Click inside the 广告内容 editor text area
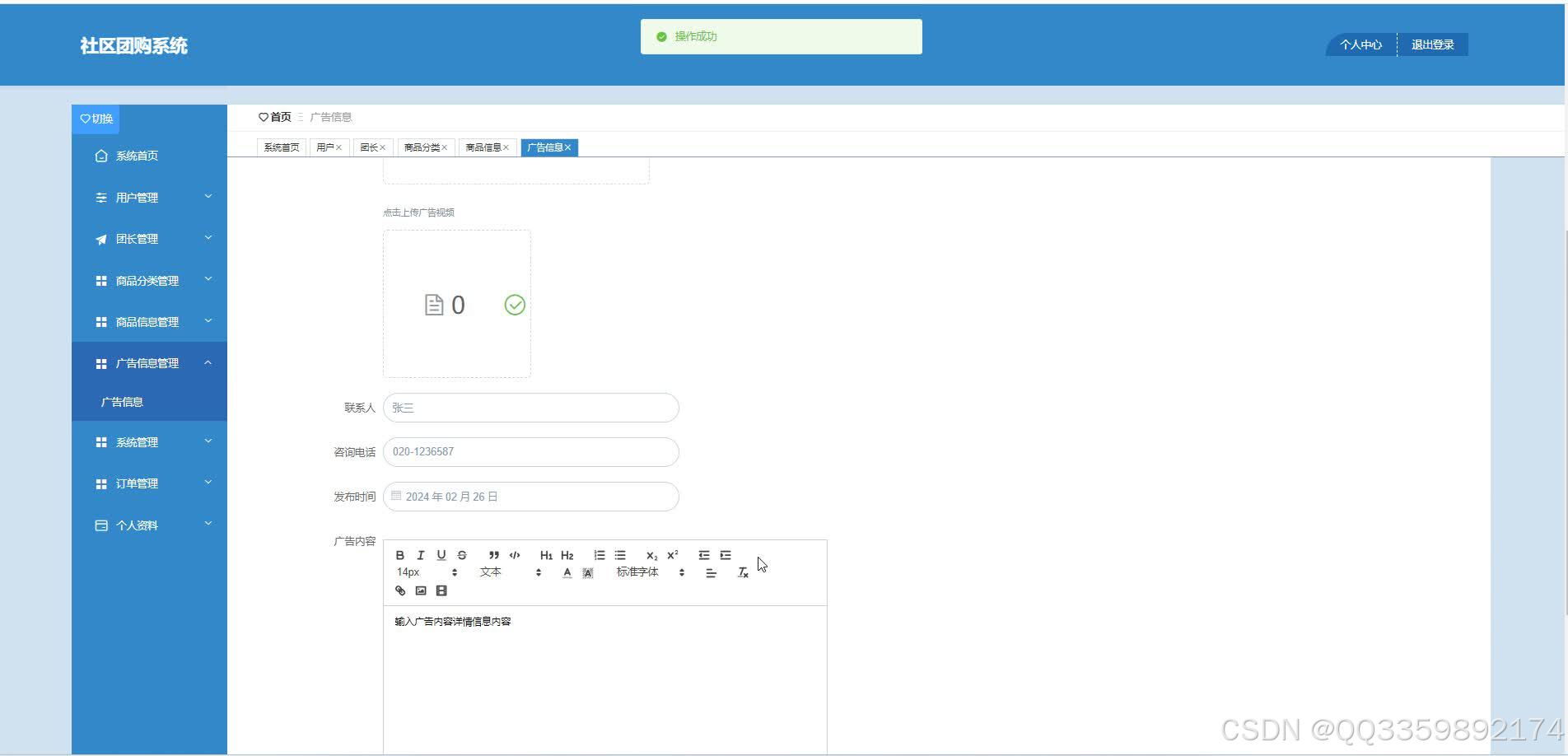 [605, 679]
